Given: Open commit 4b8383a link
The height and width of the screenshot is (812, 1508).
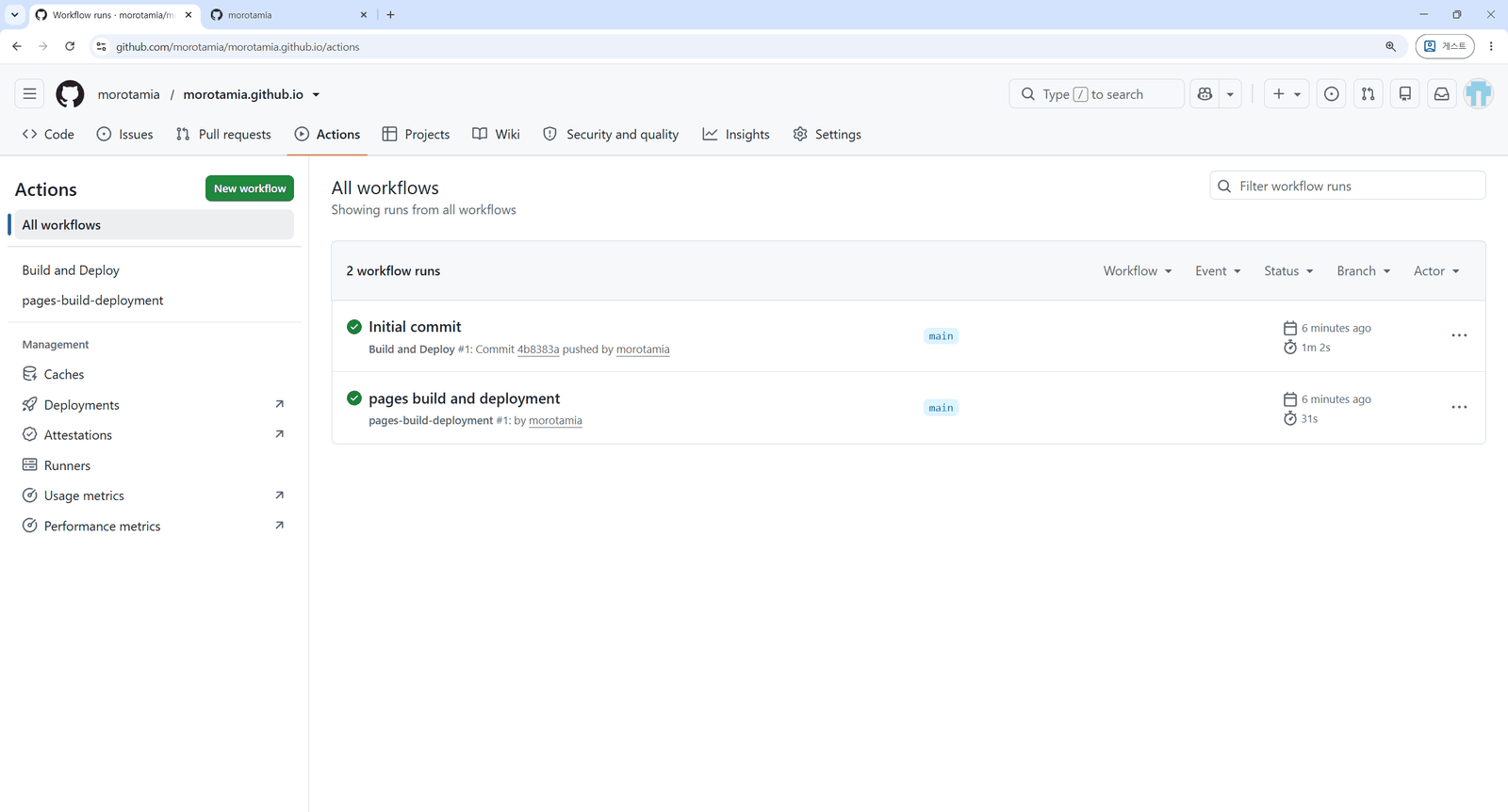Looking at the screenshot, I should click(538, 349).
